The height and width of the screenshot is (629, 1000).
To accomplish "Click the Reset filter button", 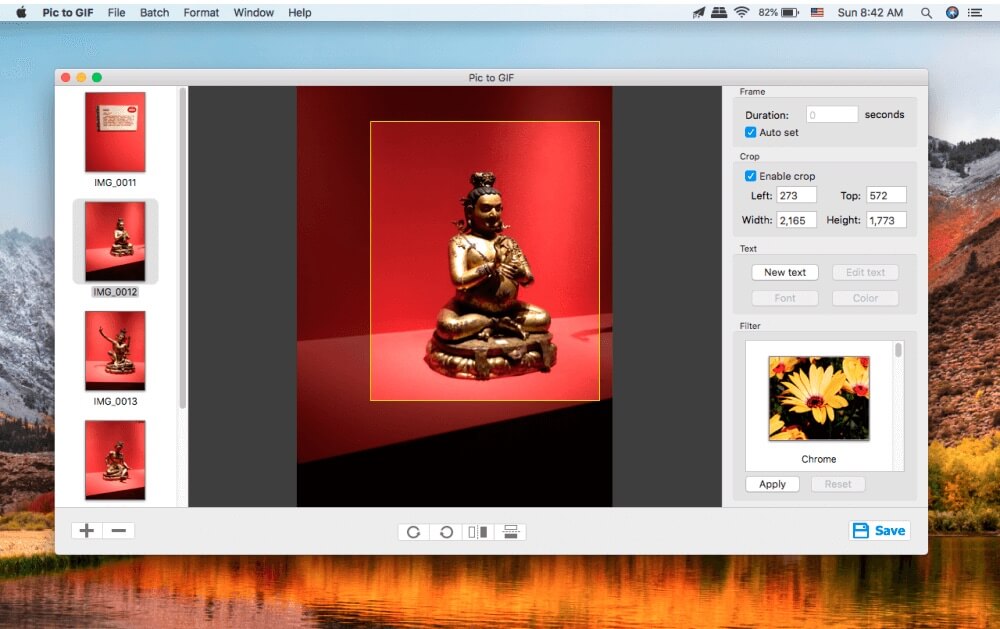I will 838,483.
